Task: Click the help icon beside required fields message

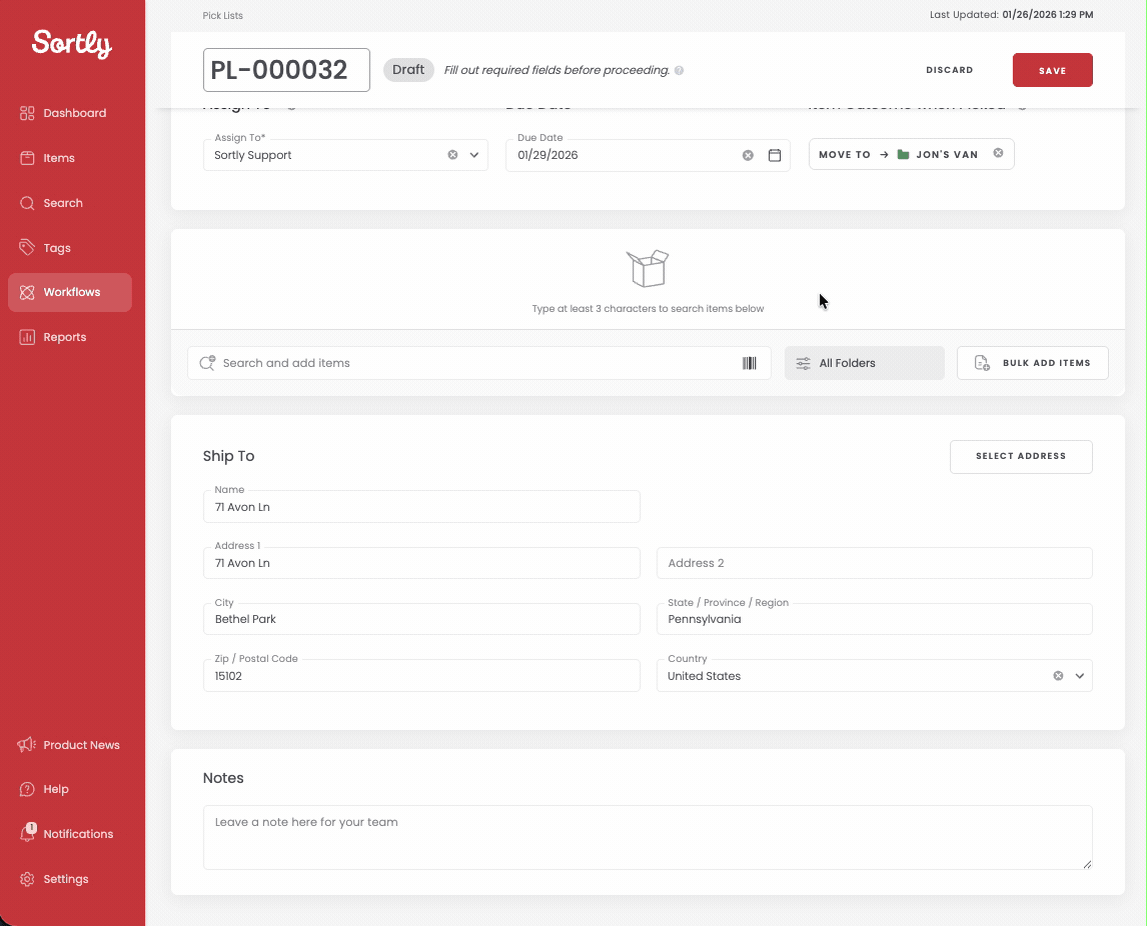Action: point(679,70)
